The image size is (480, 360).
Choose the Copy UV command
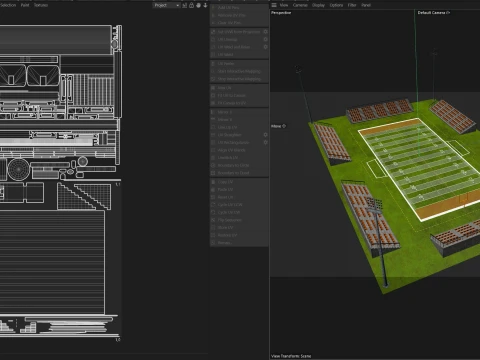[239, 182]
